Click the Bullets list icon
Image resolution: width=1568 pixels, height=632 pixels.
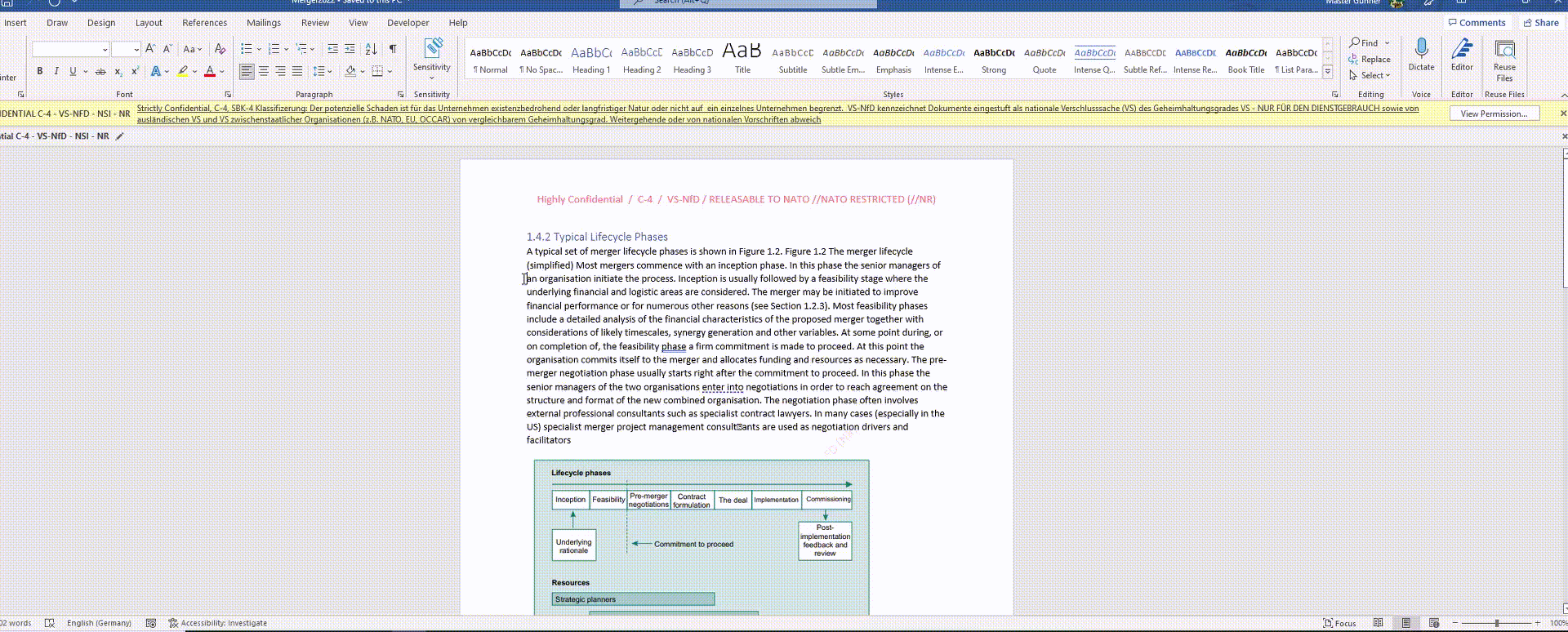coord(246,49)
